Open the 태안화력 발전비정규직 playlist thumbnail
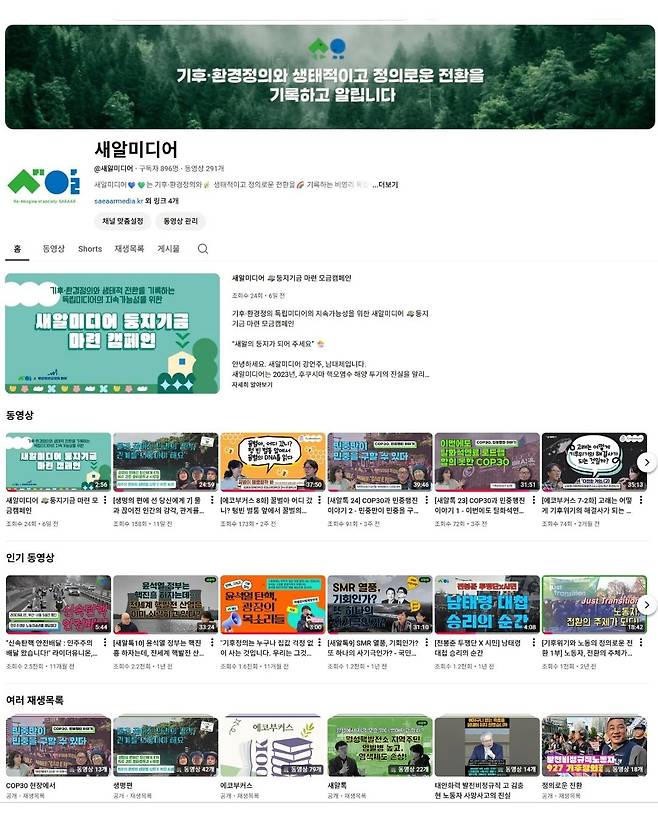 (487, 747)
